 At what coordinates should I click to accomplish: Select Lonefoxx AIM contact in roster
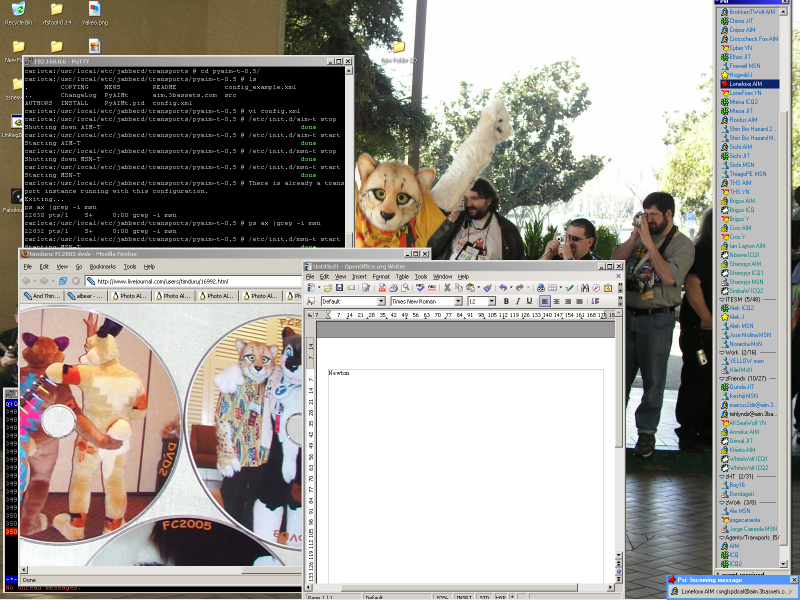pos(745,84)
